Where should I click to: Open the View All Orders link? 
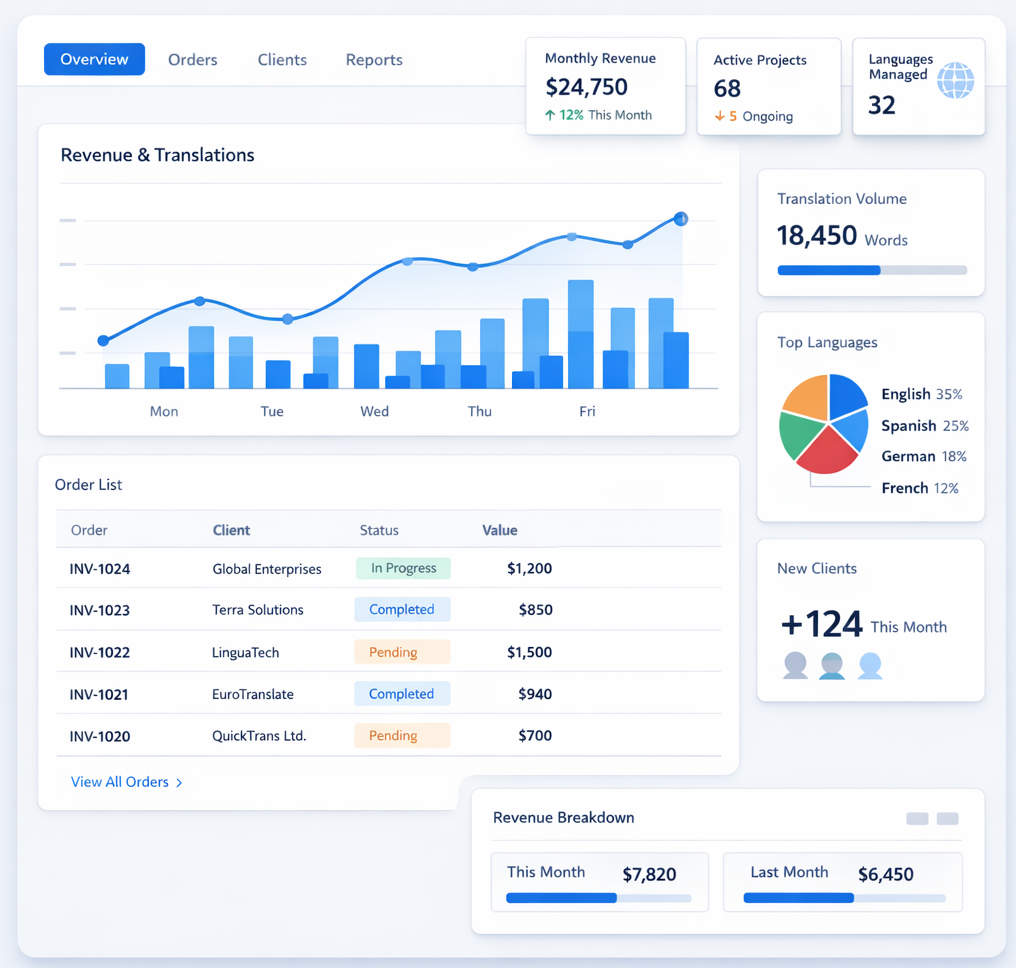(x=119, y=782)
